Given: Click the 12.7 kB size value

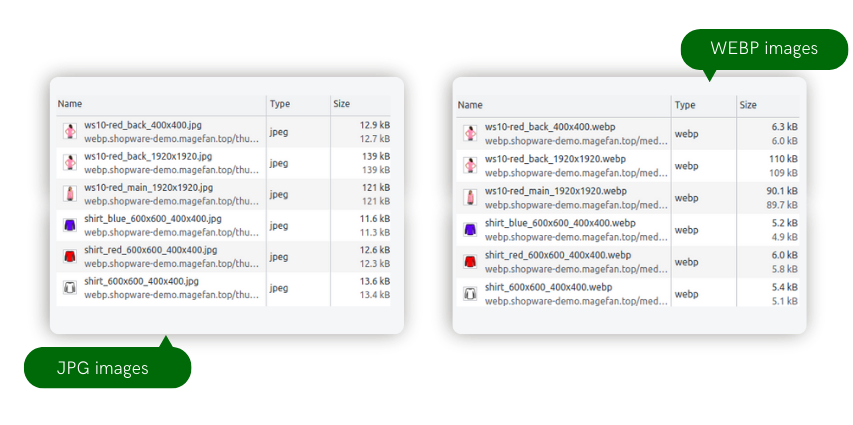Looking at the screenshot, I should (375, 138).
